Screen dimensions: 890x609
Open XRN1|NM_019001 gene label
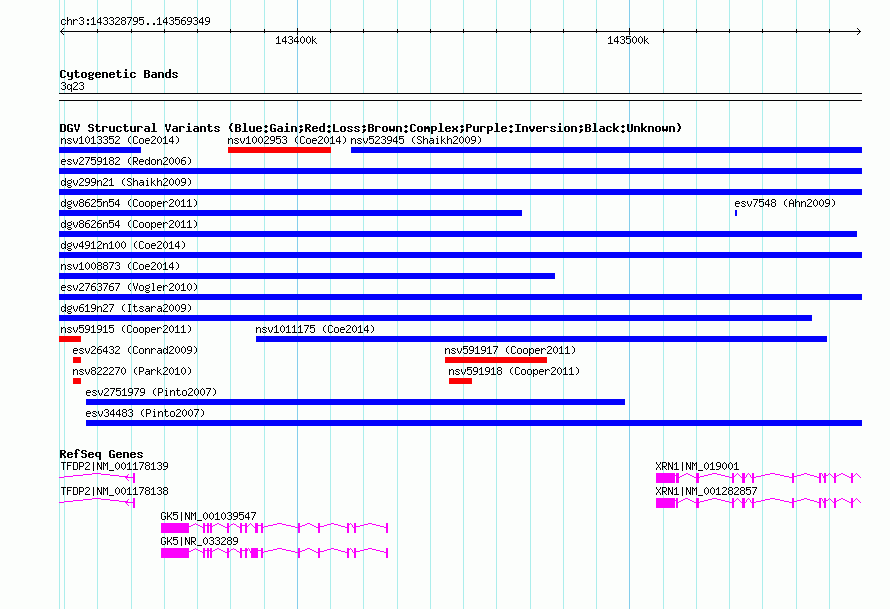pos(697,466)
